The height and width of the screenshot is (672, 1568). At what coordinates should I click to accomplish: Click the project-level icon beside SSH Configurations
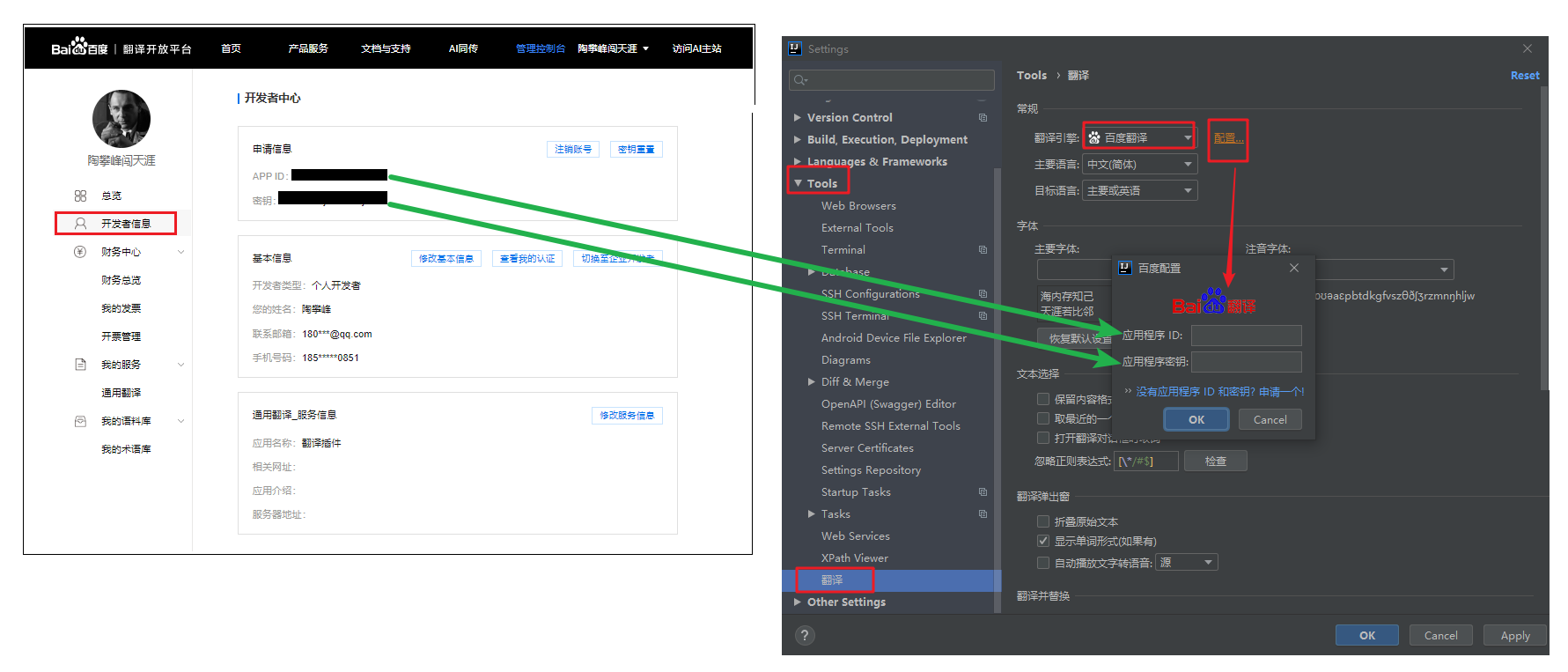(x=983, y=293)
